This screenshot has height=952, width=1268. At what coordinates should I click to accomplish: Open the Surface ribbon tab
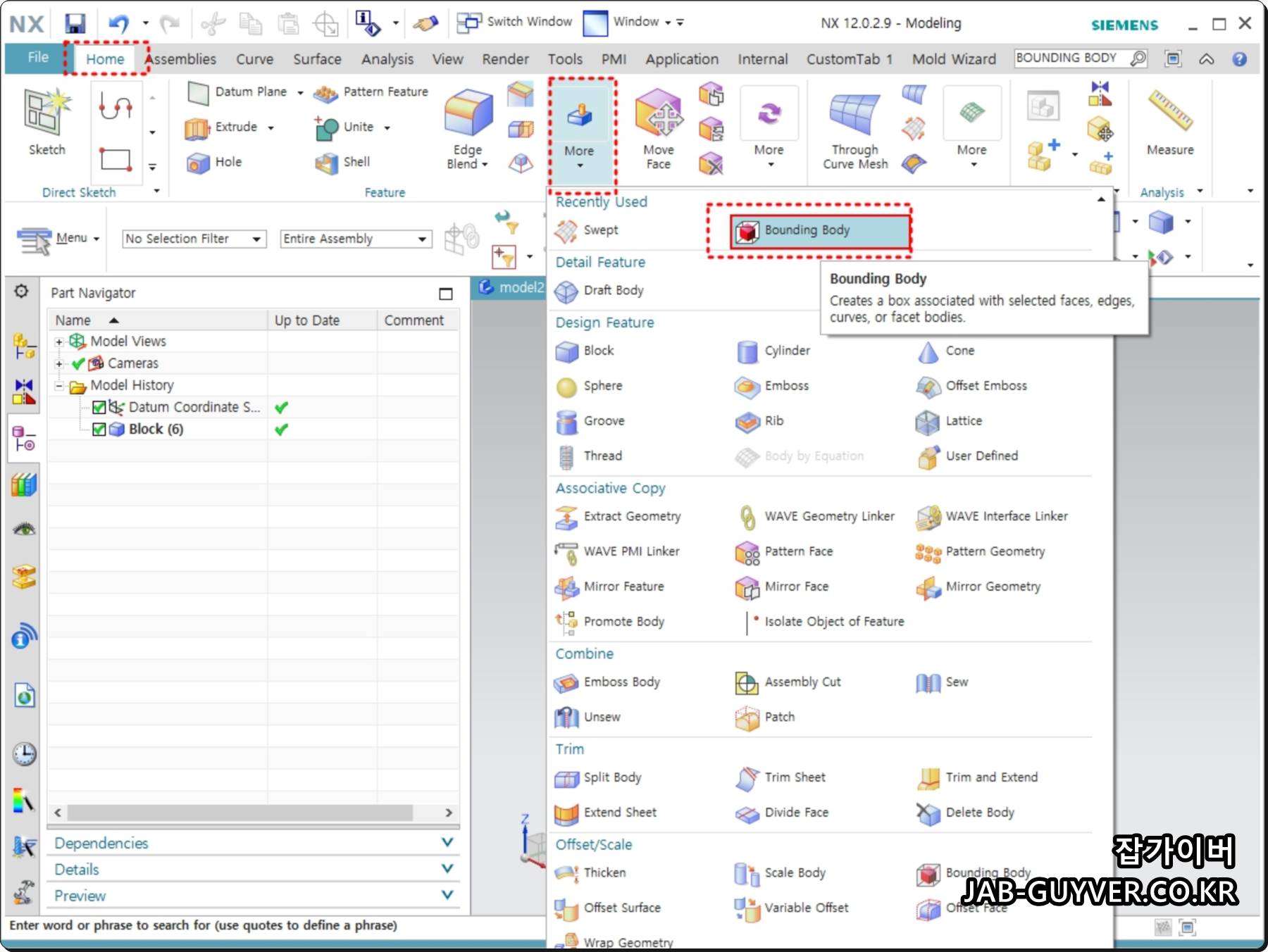317,59
